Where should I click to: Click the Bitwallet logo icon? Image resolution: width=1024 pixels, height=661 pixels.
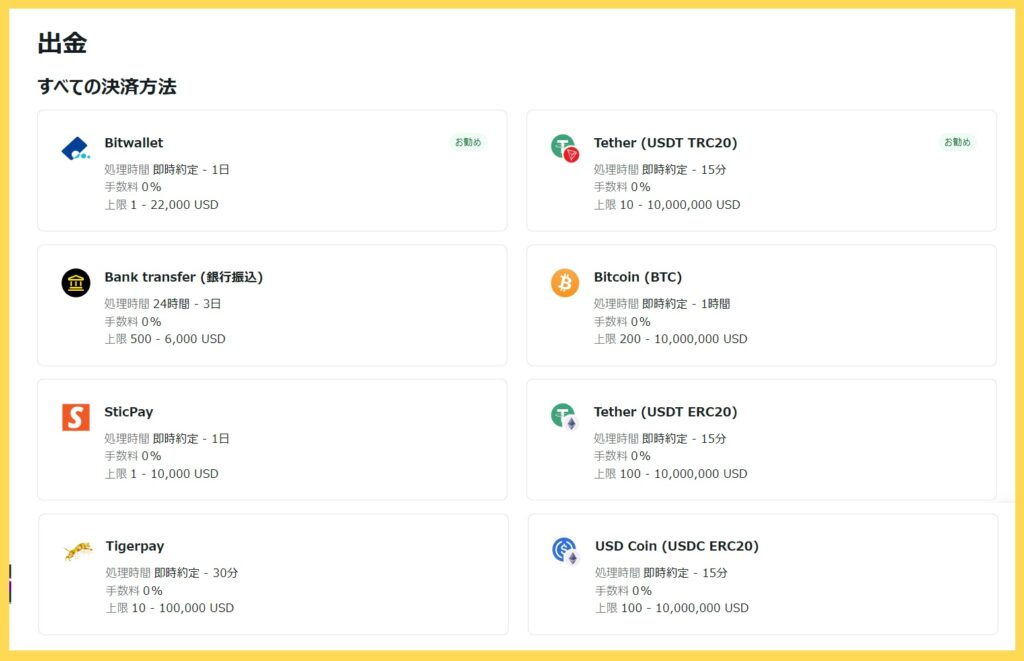(75, 148)
